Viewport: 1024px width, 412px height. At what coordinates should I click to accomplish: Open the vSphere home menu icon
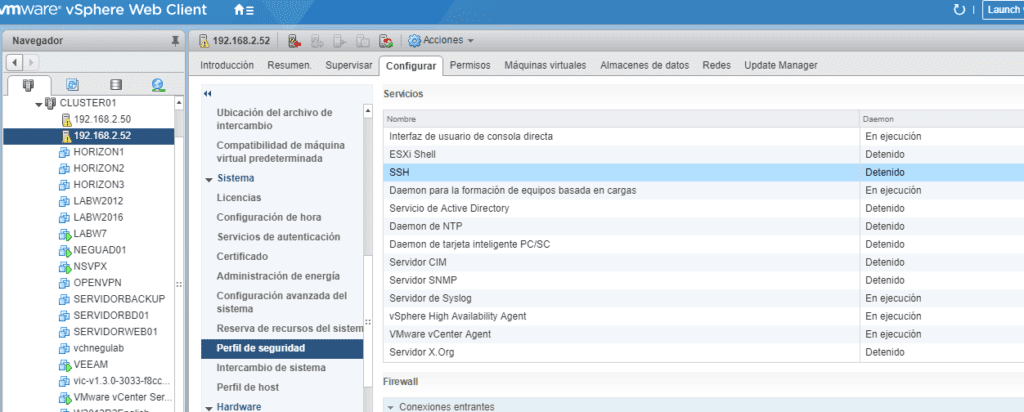click(244, 10)
